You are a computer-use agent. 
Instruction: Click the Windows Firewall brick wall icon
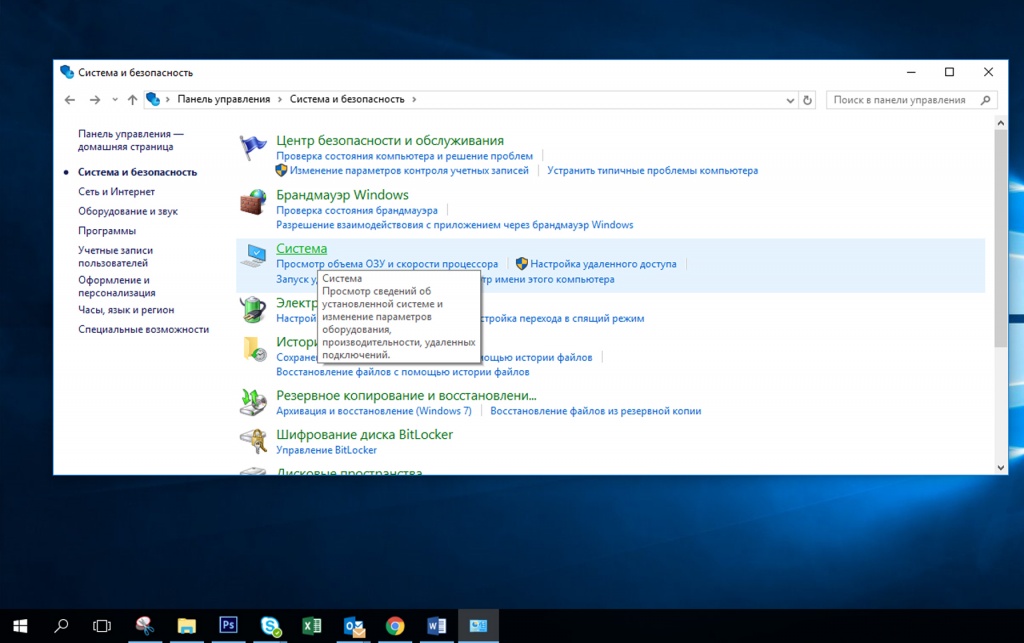pos(253,202)
